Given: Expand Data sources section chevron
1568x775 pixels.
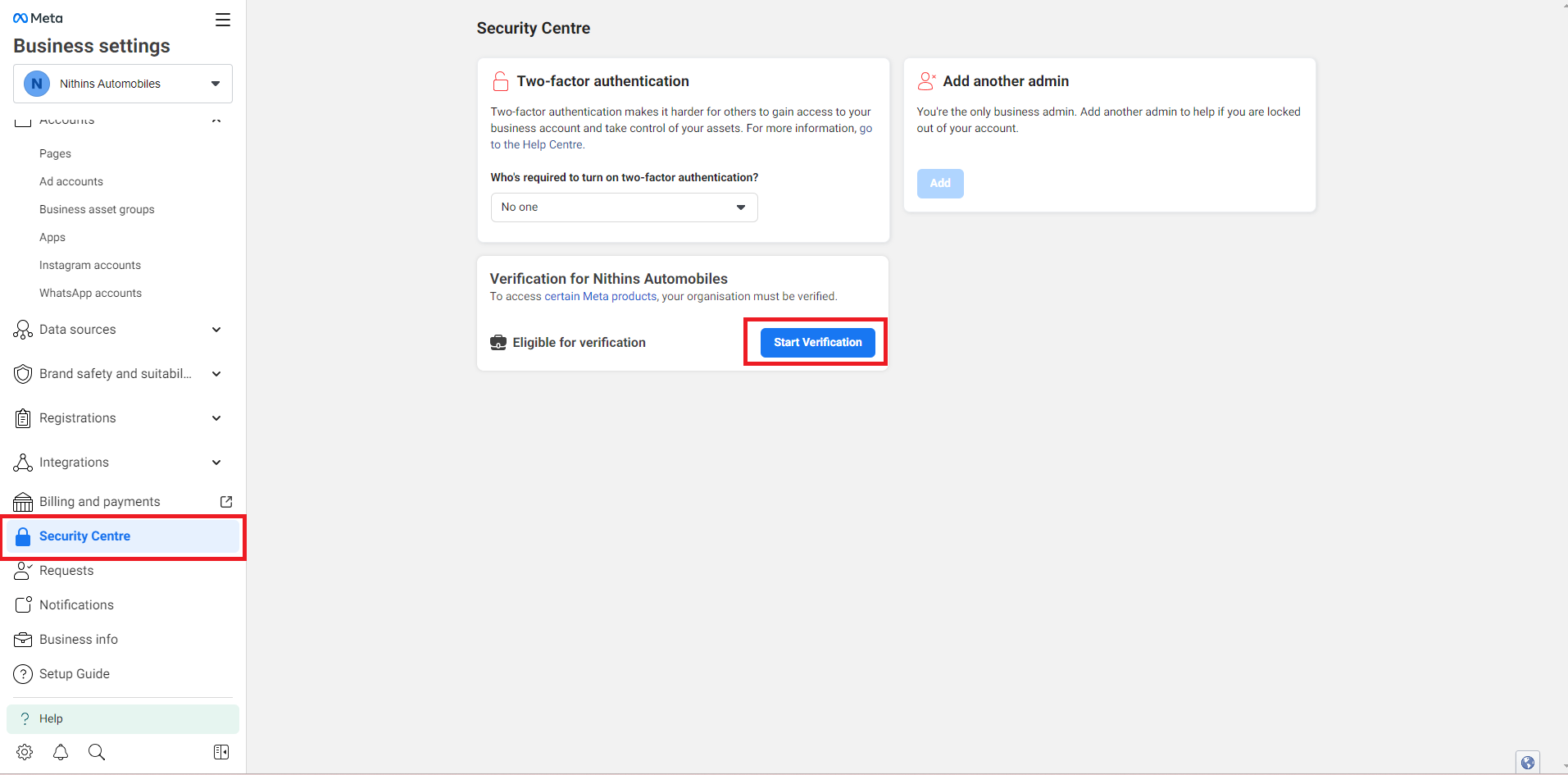Looking at the screenshot, I should tap(216, 330).
